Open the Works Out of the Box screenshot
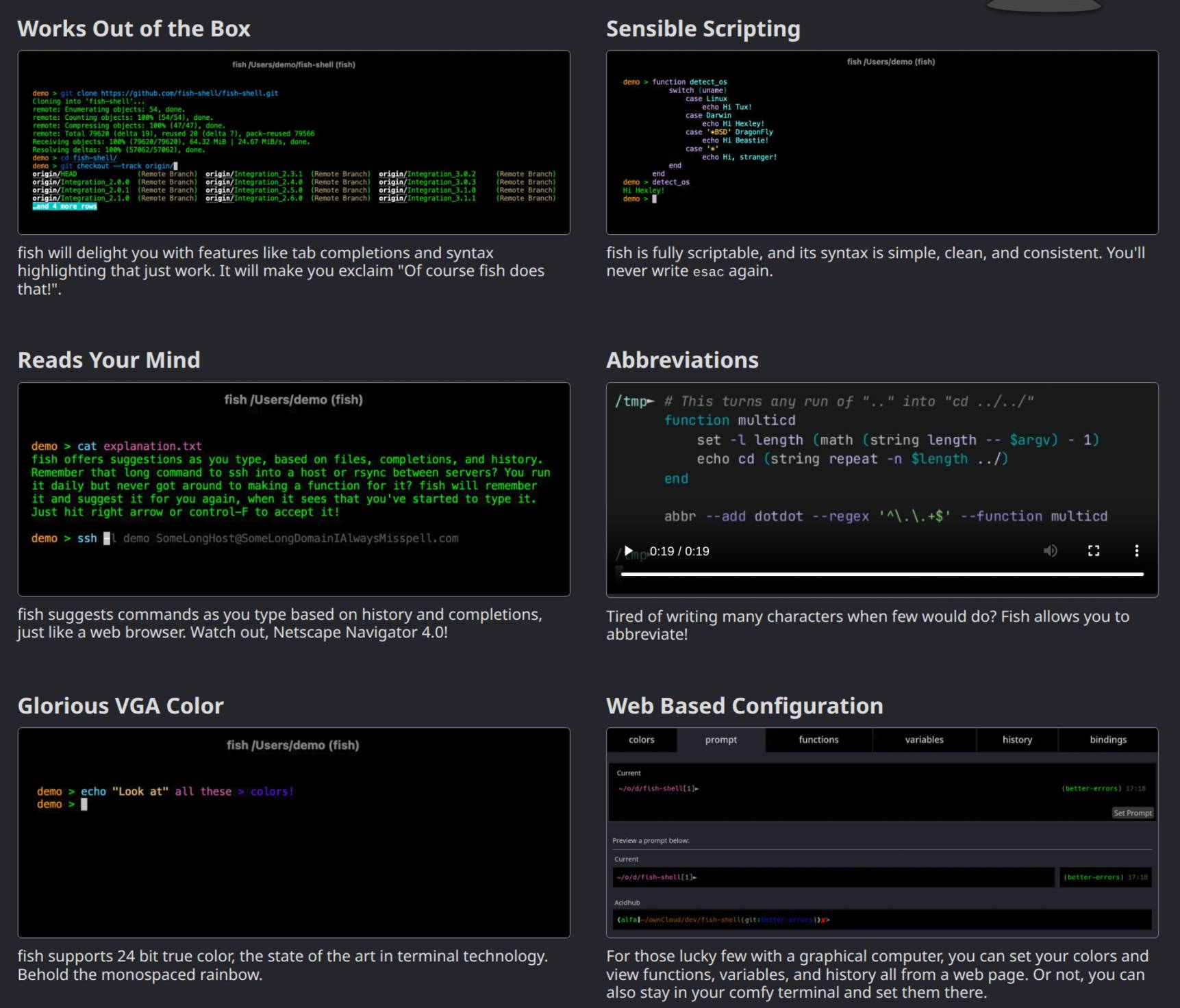The height and width of the screenshot is (1008, 1180). tap(294, 142)
